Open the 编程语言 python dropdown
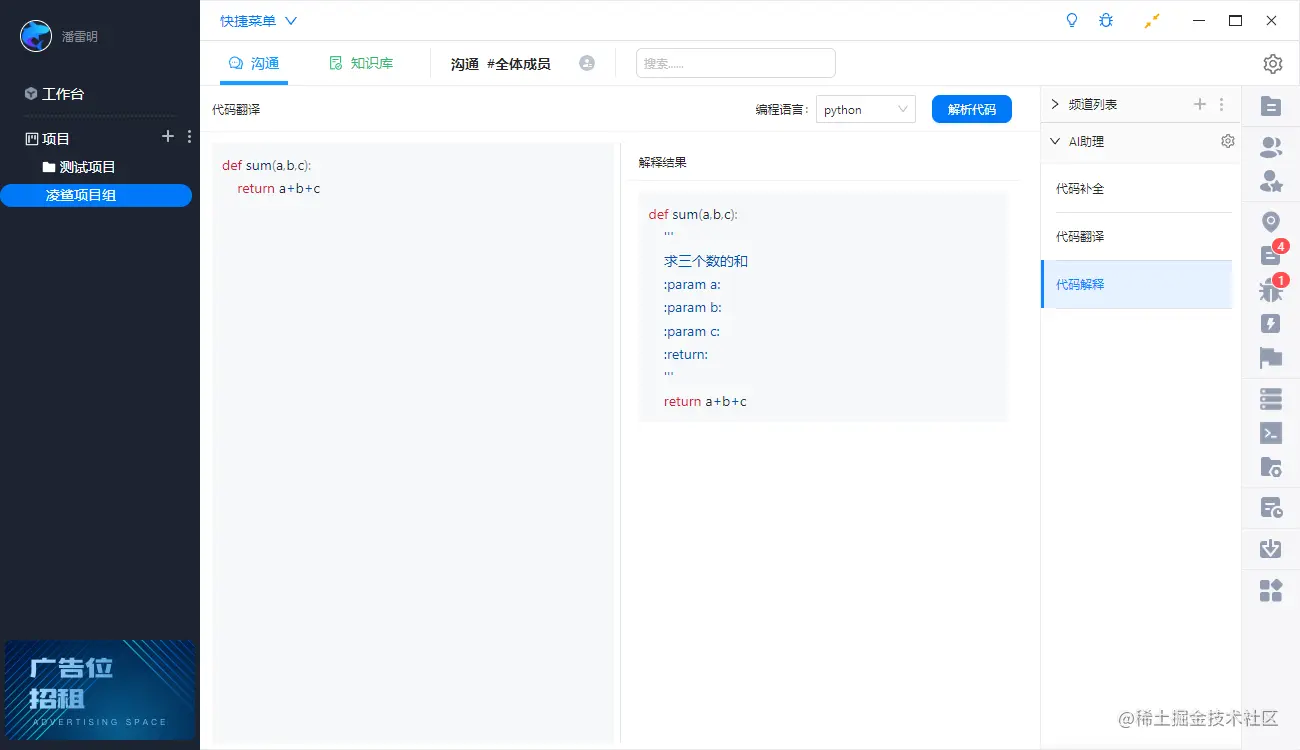Viewport: 1300px width, 750px height. 866,110
